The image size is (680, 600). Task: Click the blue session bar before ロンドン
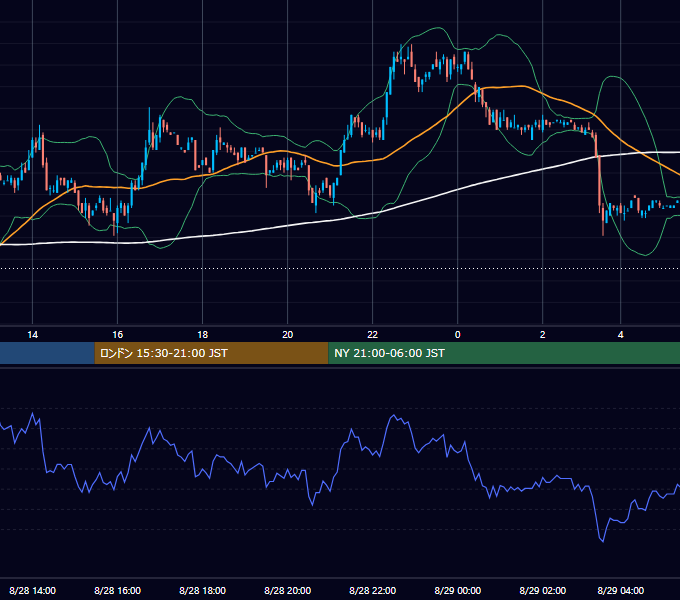[47, 353]
